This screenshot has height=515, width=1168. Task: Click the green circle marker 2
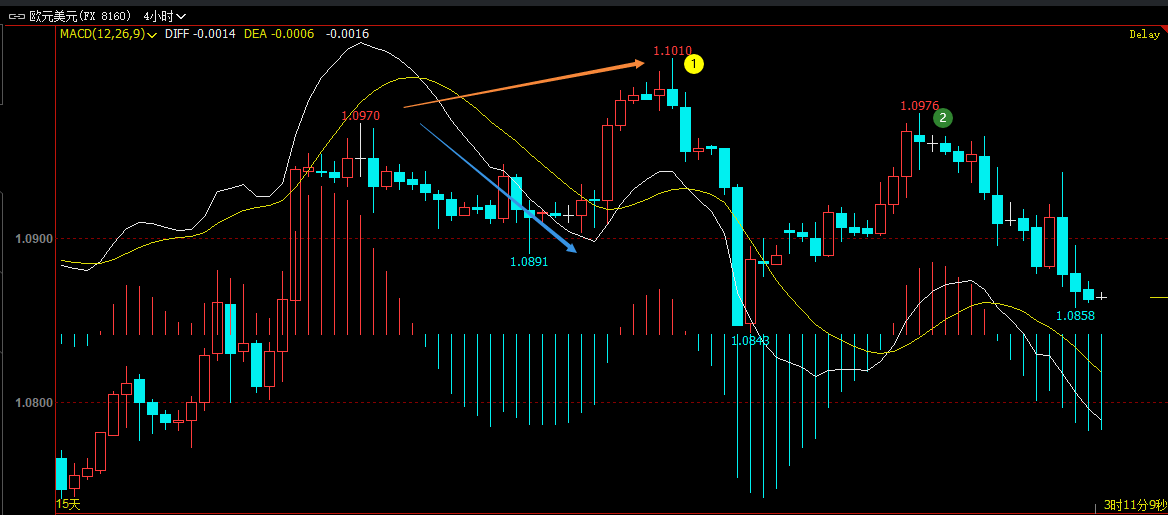coord(942,118)
